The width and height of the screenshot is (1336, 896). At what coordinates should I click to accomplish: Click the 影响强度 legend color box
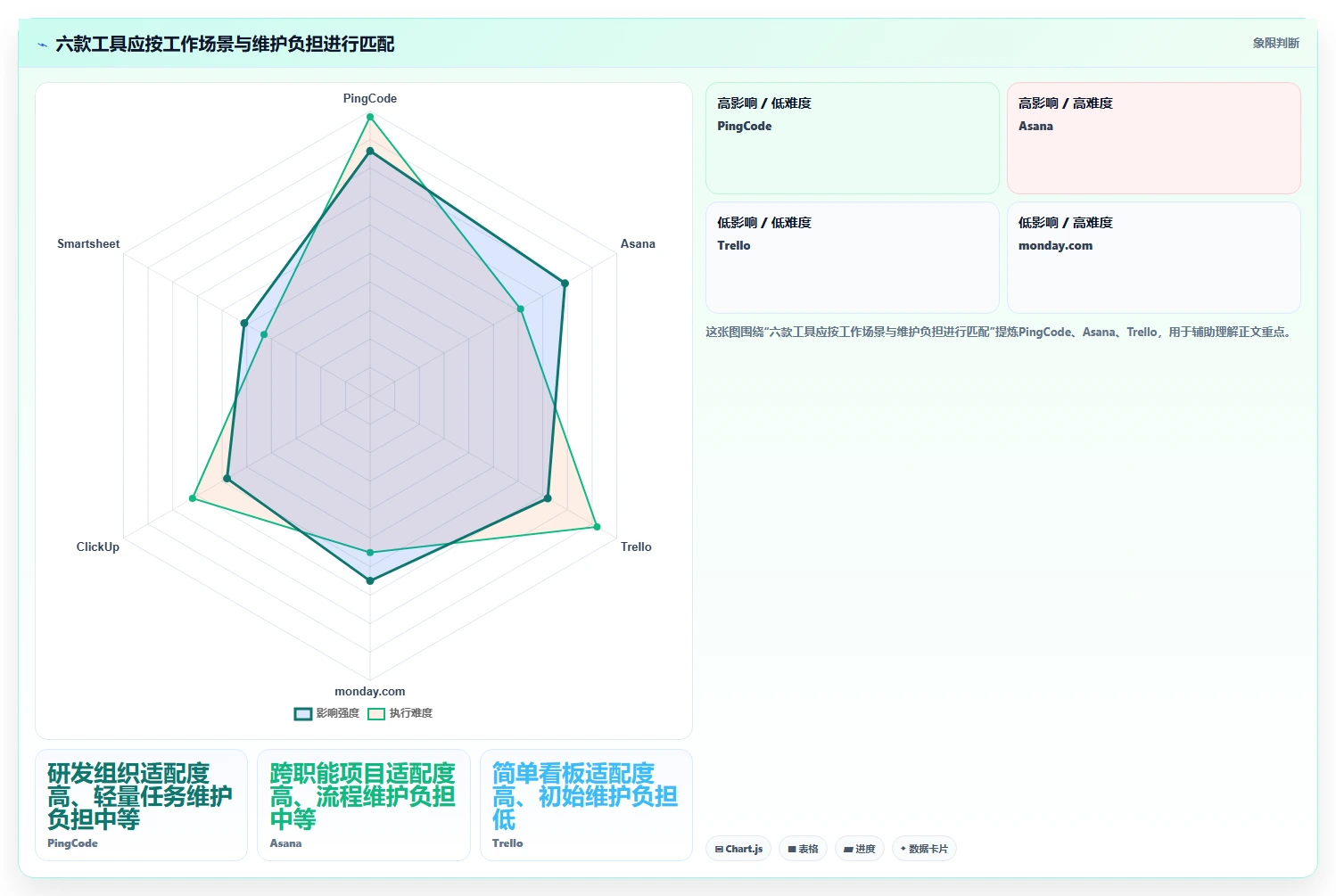(x=303, y=713)
